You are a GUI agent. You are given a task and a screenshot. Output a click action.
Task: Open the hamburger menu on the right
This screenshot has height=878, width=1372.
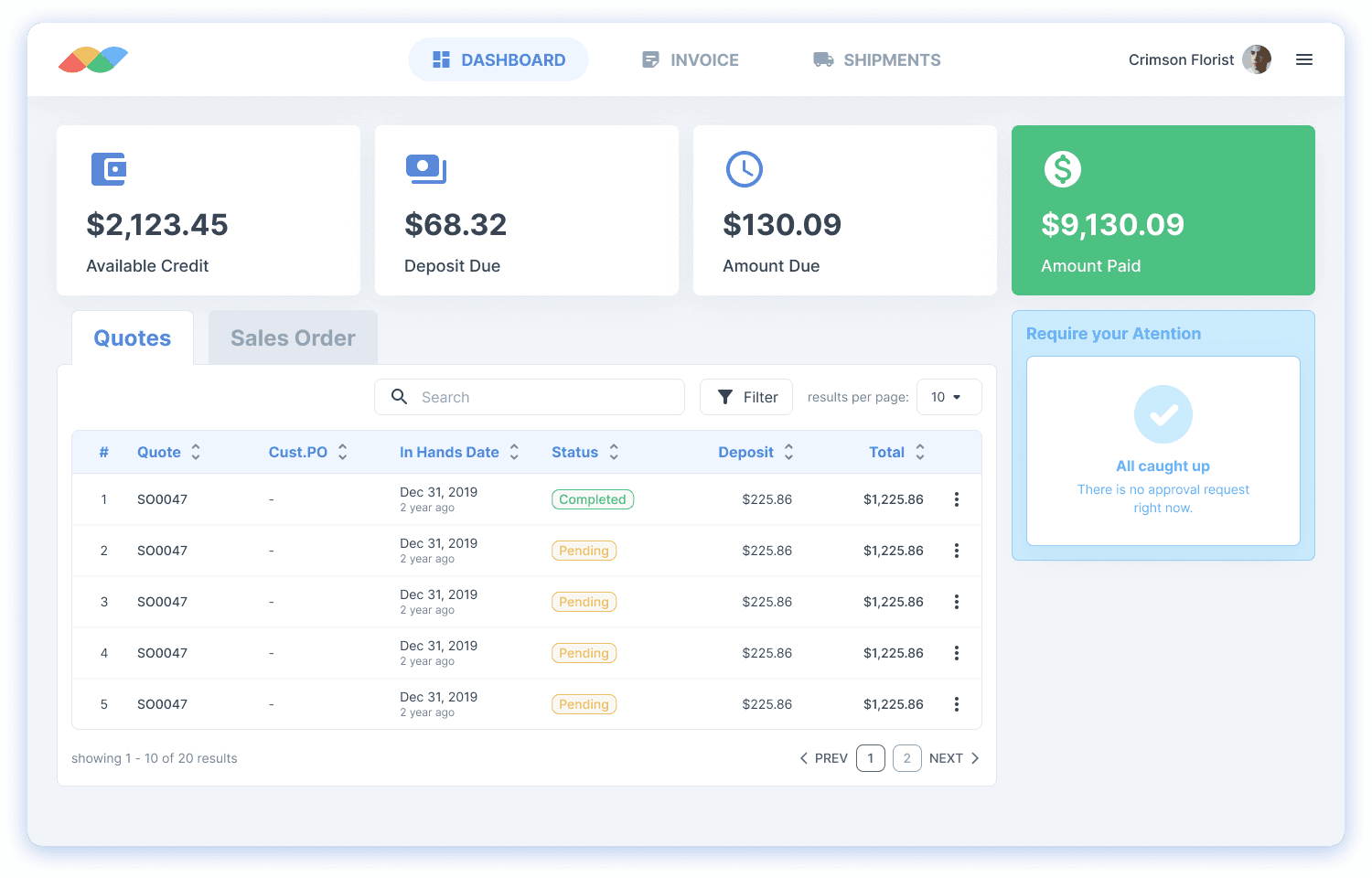tap(1304, 59)
